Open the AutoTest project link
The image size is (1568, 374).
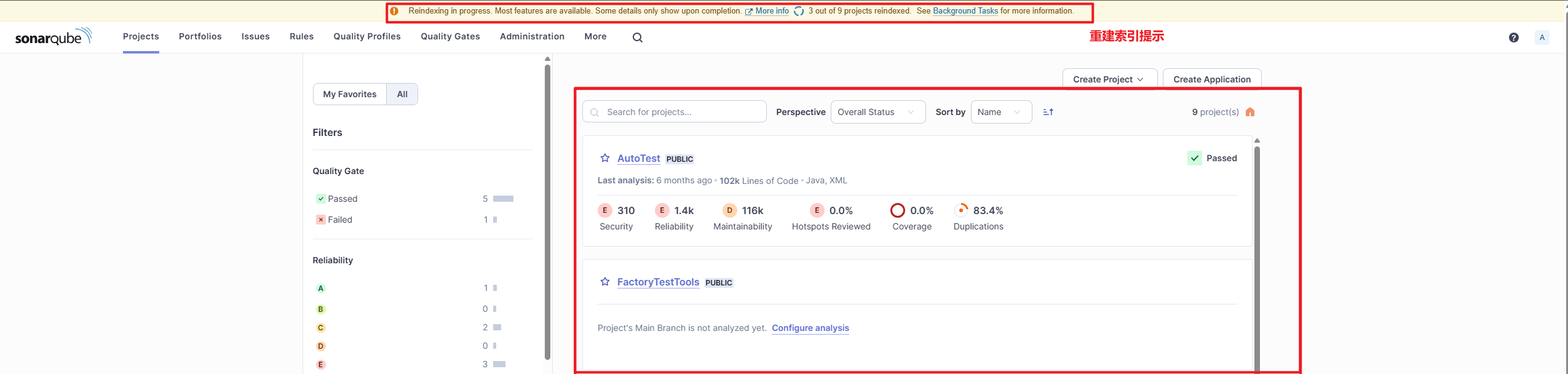639,158
